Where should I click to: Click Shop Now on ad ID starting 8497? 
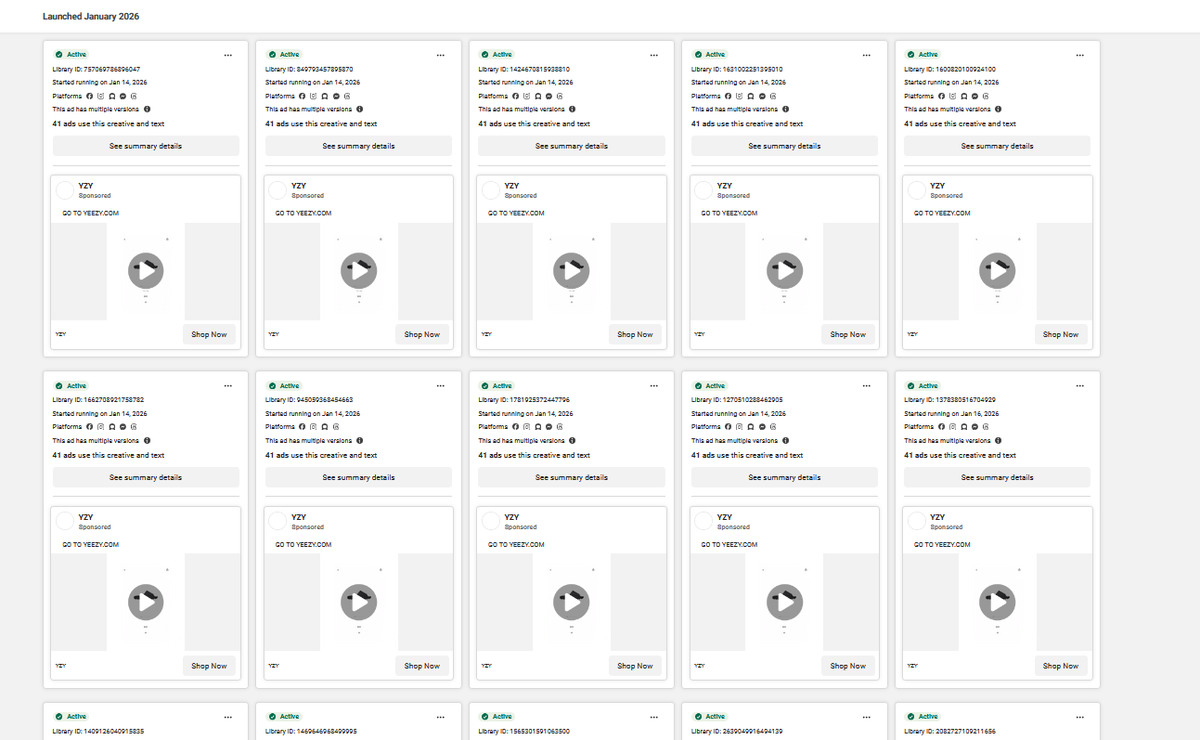pos(422,334)
